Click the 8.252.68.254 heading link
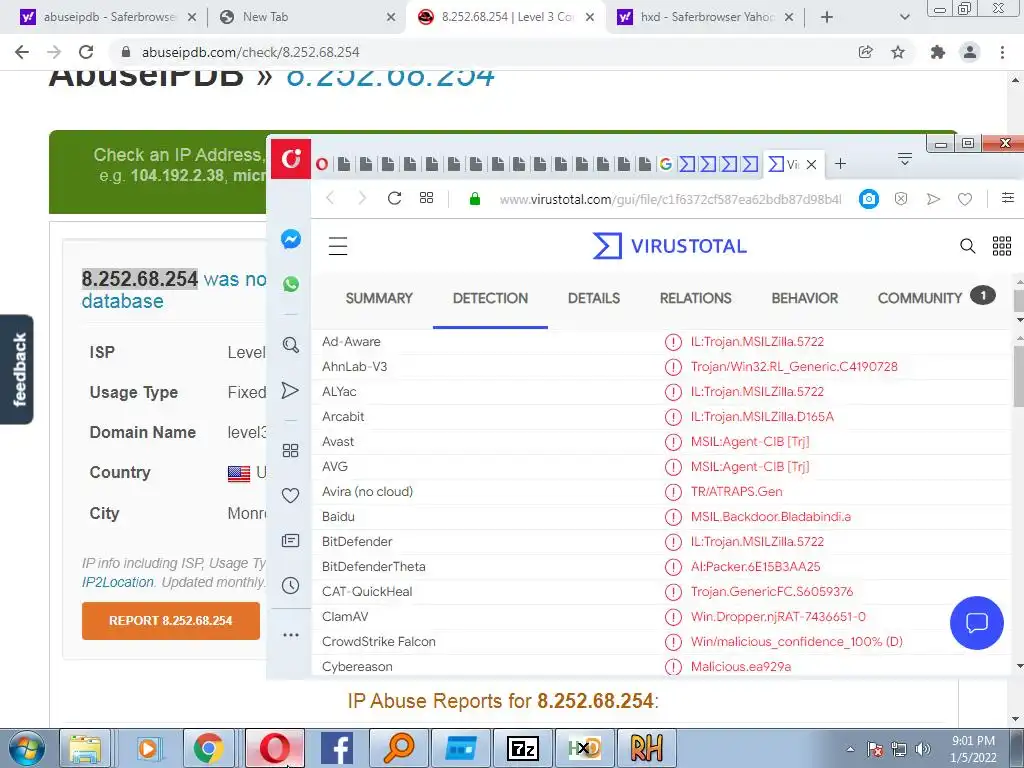 click(390, 77)
